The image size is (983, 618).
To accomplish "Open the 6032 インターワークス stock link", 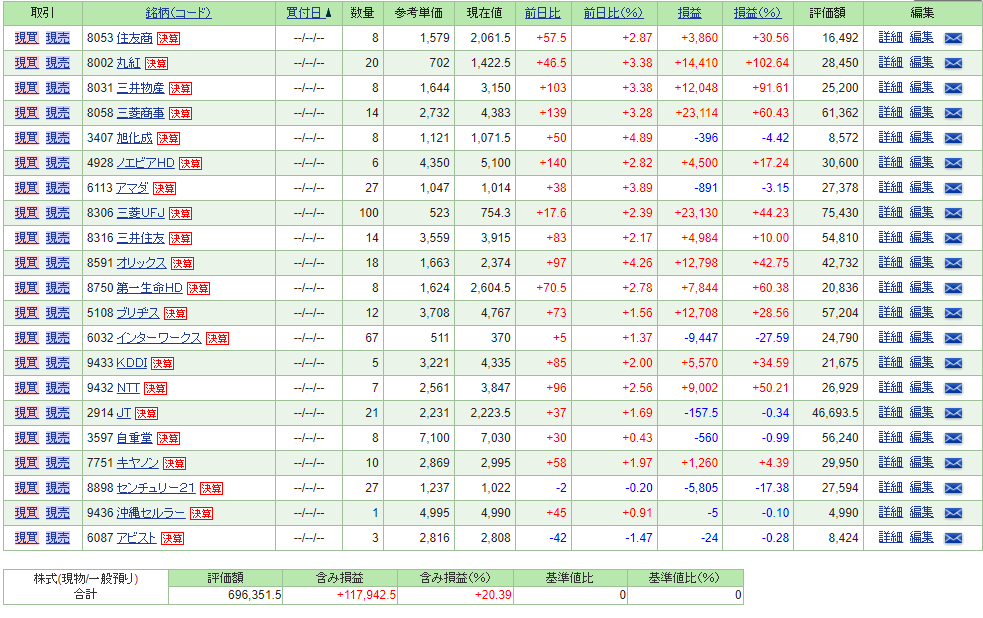I will (159, 338).
